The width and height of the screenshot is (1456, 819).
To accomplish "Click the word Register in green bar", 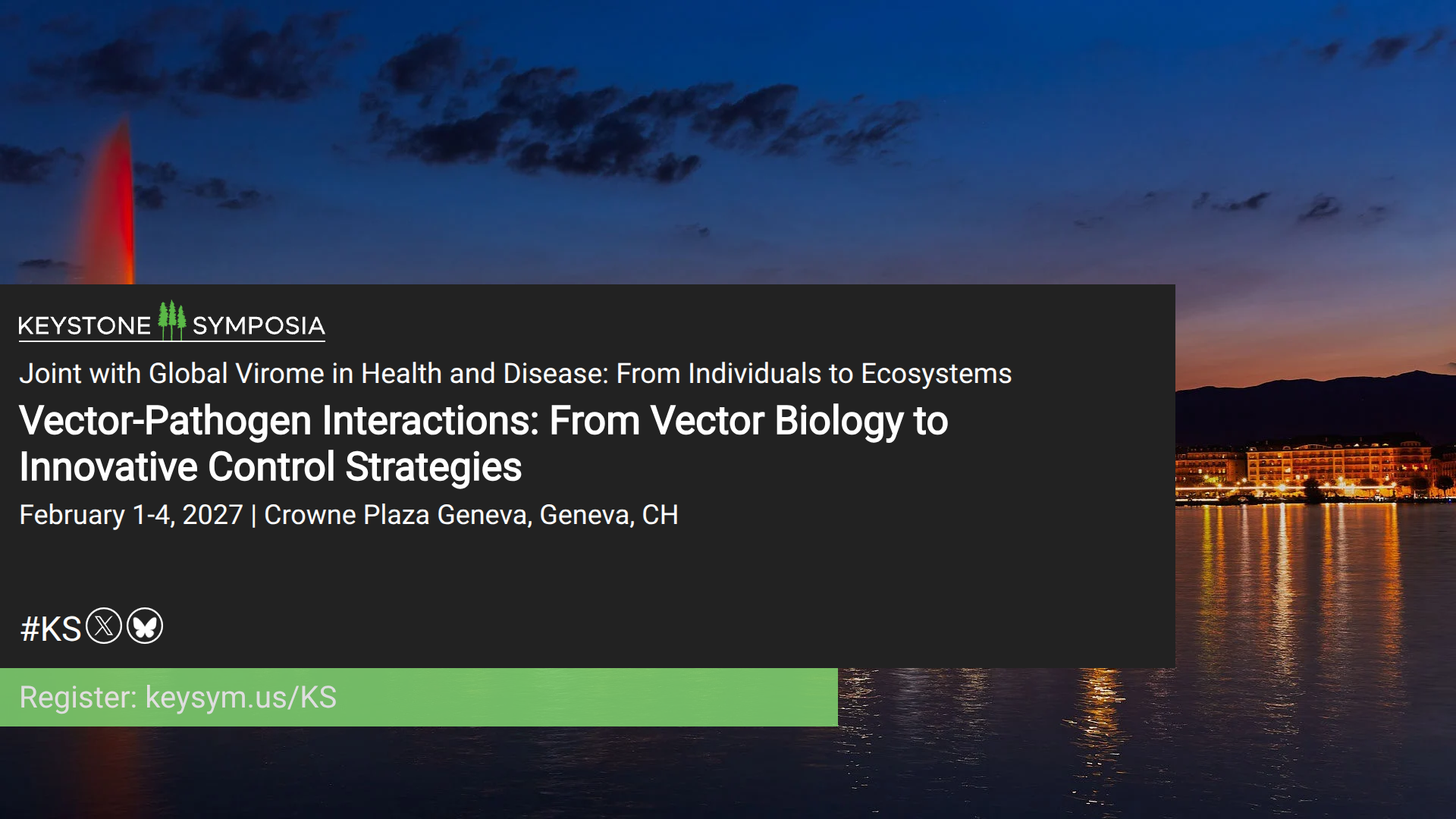I will point(77,697).
